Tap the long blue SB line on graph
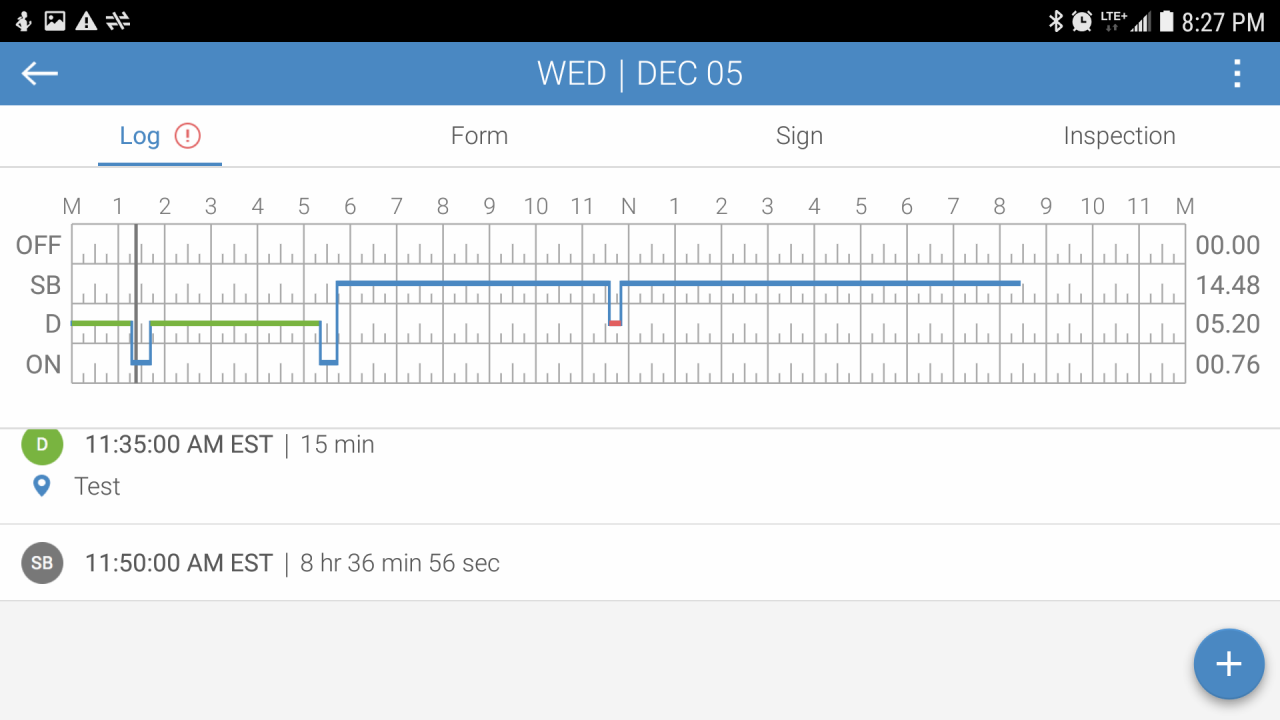Viewport: 1280px width, 720px height. pos(820,284)
